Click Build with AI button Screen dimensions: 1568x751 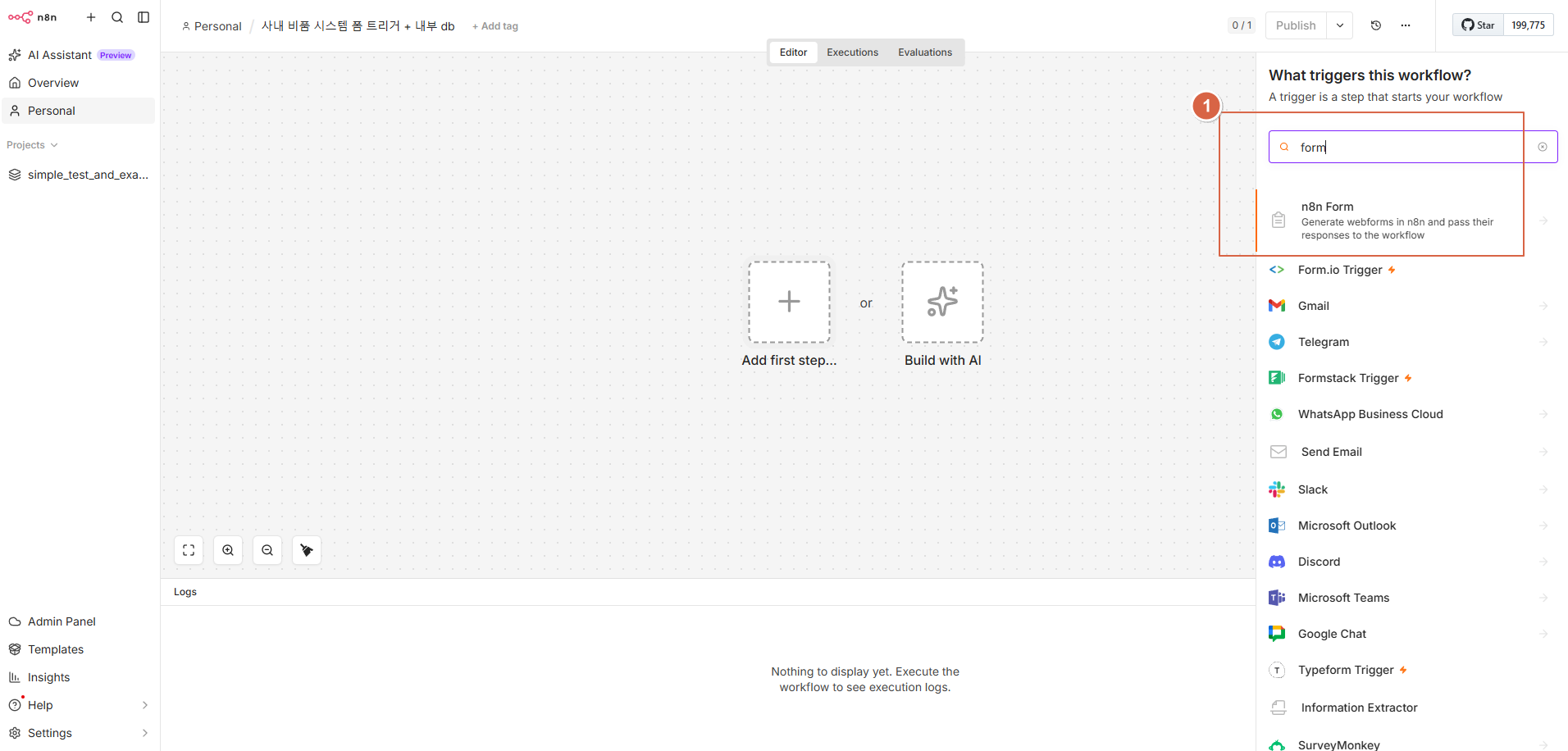(942, 302)
